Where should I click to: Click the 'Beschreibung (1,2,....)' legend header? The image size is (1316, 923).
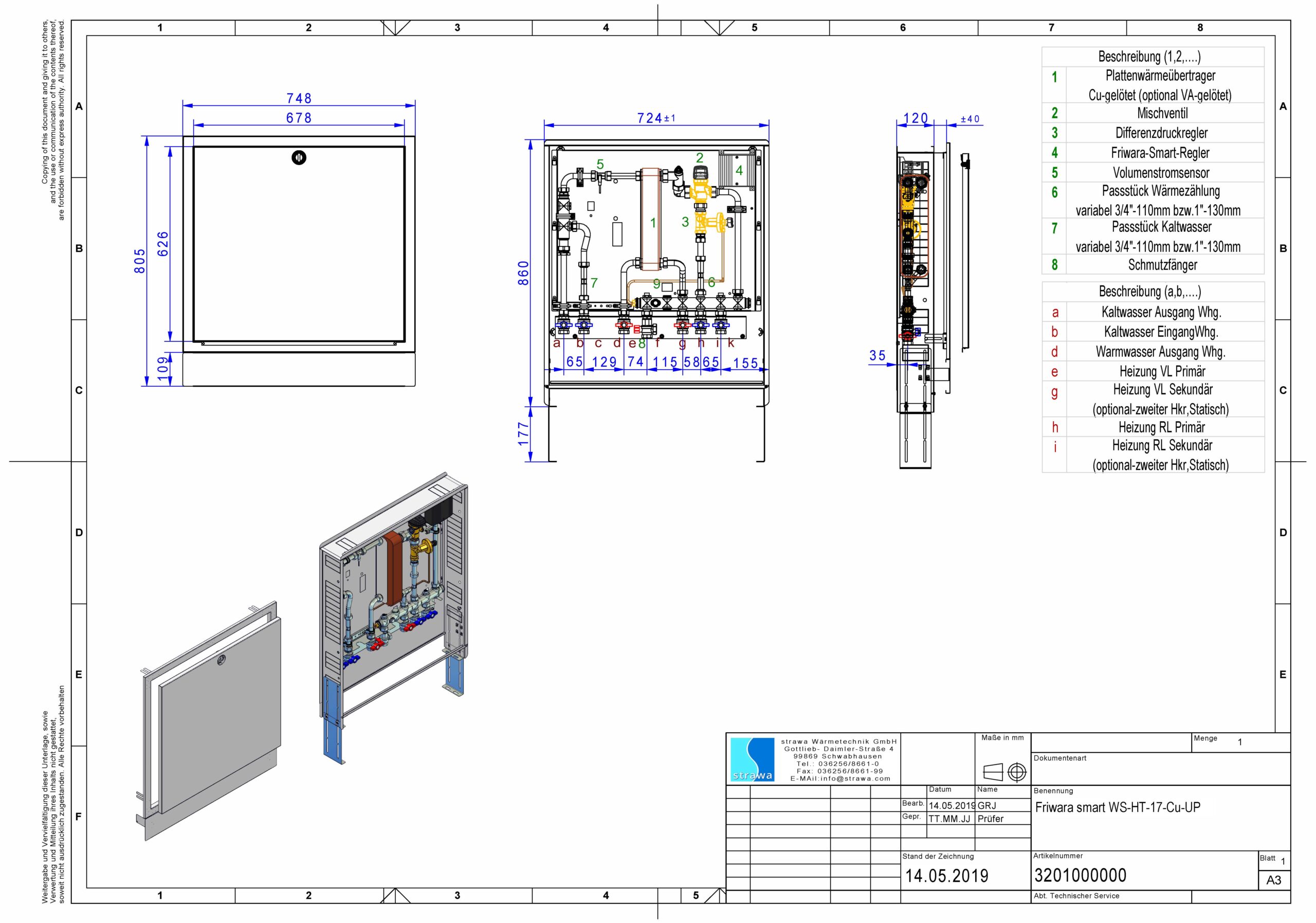pos(1149,57)
